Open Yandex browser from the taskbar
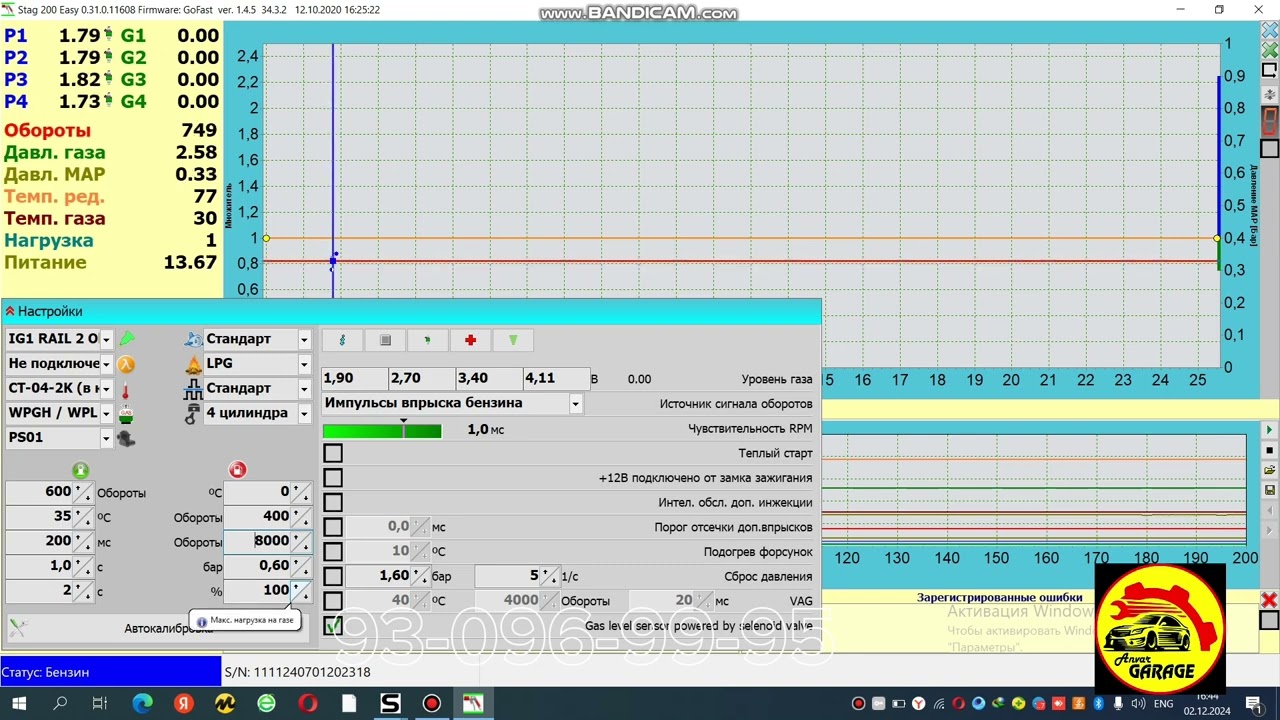 click(x=183, y=704)
